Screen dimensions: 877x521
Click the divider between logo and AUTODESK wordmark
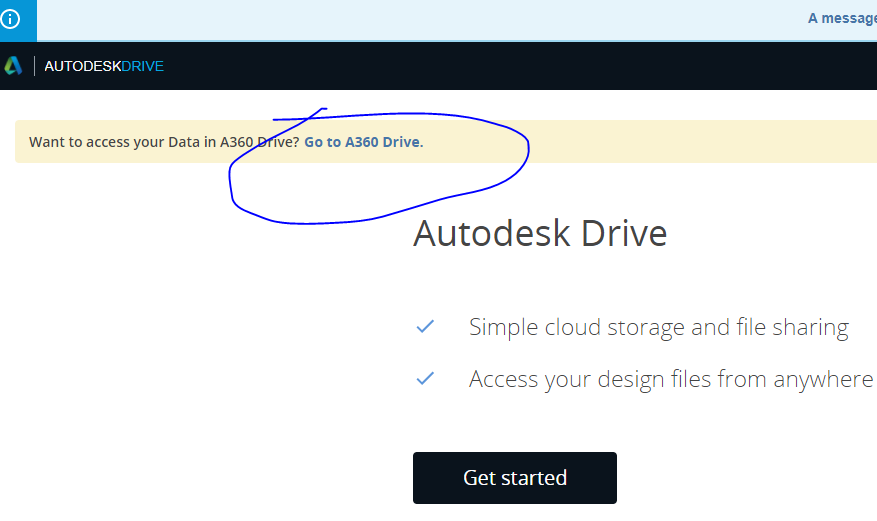coord(35,66)
